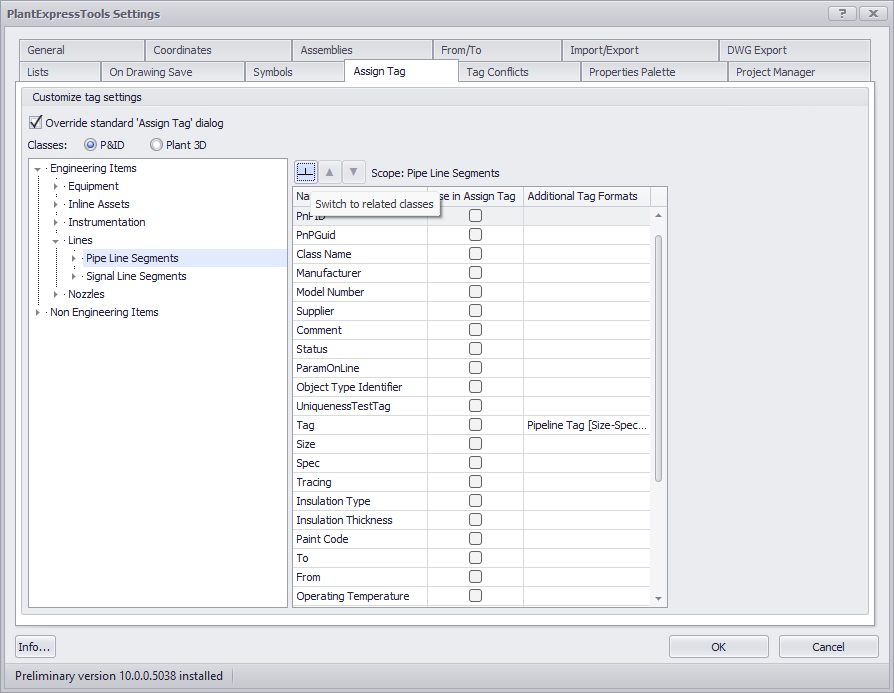
Task: Open the Symbols tab
Action: (295, 72)
